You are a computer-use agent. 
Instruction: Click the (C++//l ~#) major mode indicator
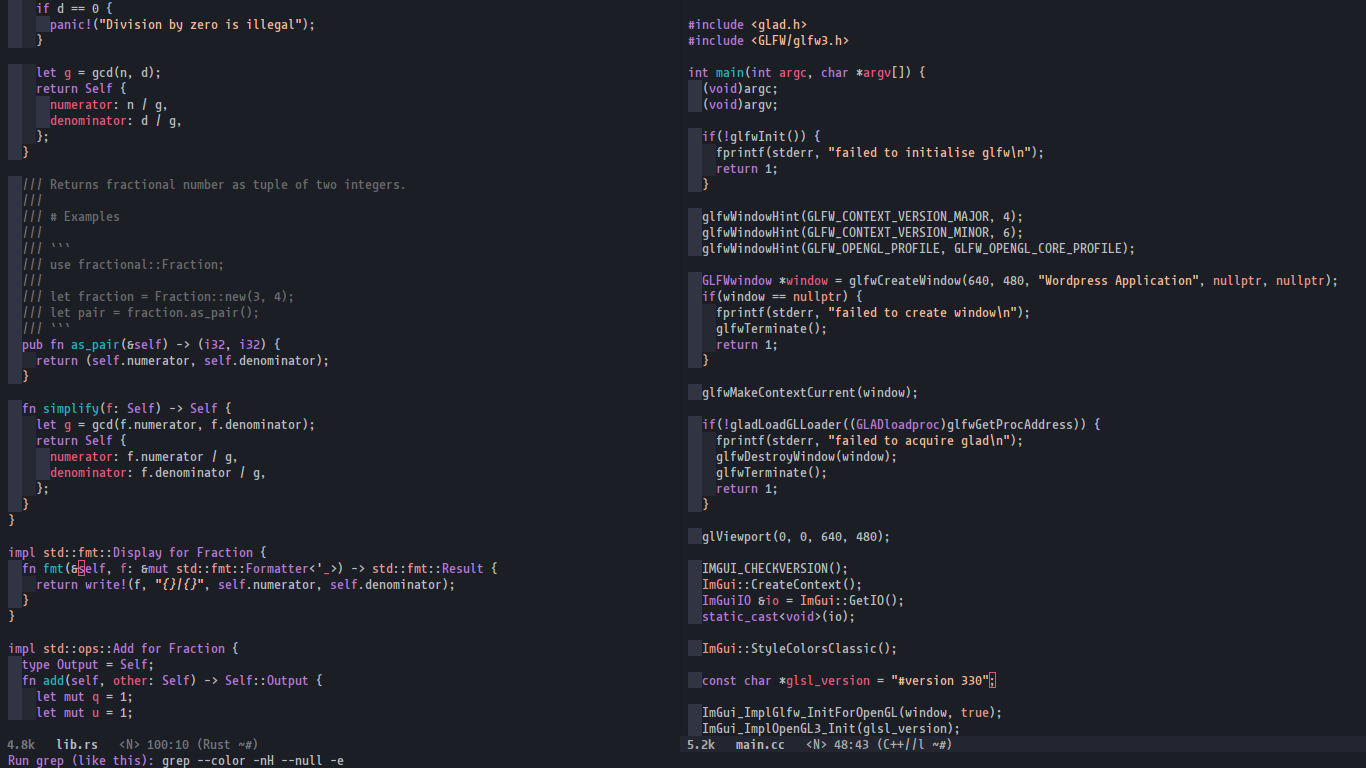[914, 745]
